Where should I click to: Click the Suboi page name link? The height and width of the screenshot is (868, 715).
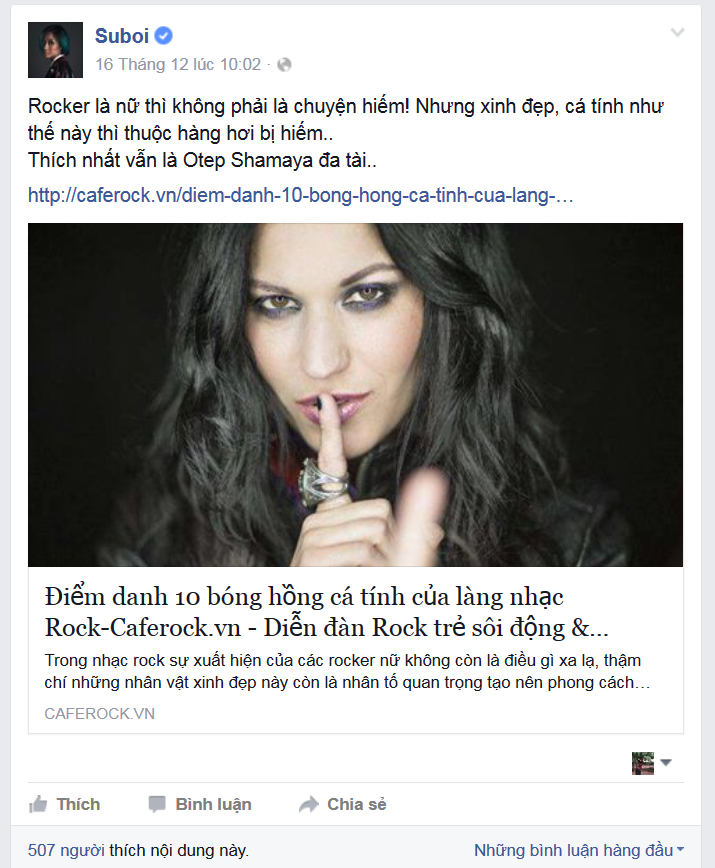click(122, 36)
